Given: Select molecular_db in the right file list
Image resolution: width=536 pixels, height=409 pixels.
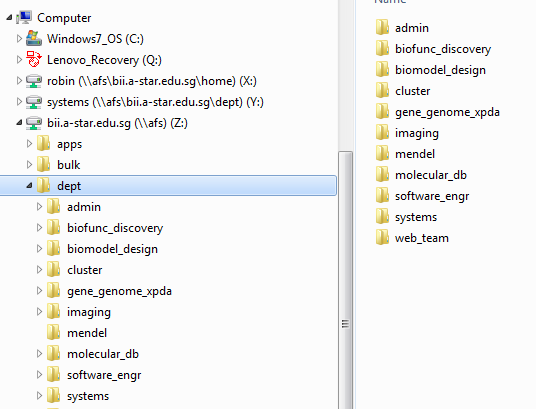Looking at the screenshot, I should [x=431, y=175].
